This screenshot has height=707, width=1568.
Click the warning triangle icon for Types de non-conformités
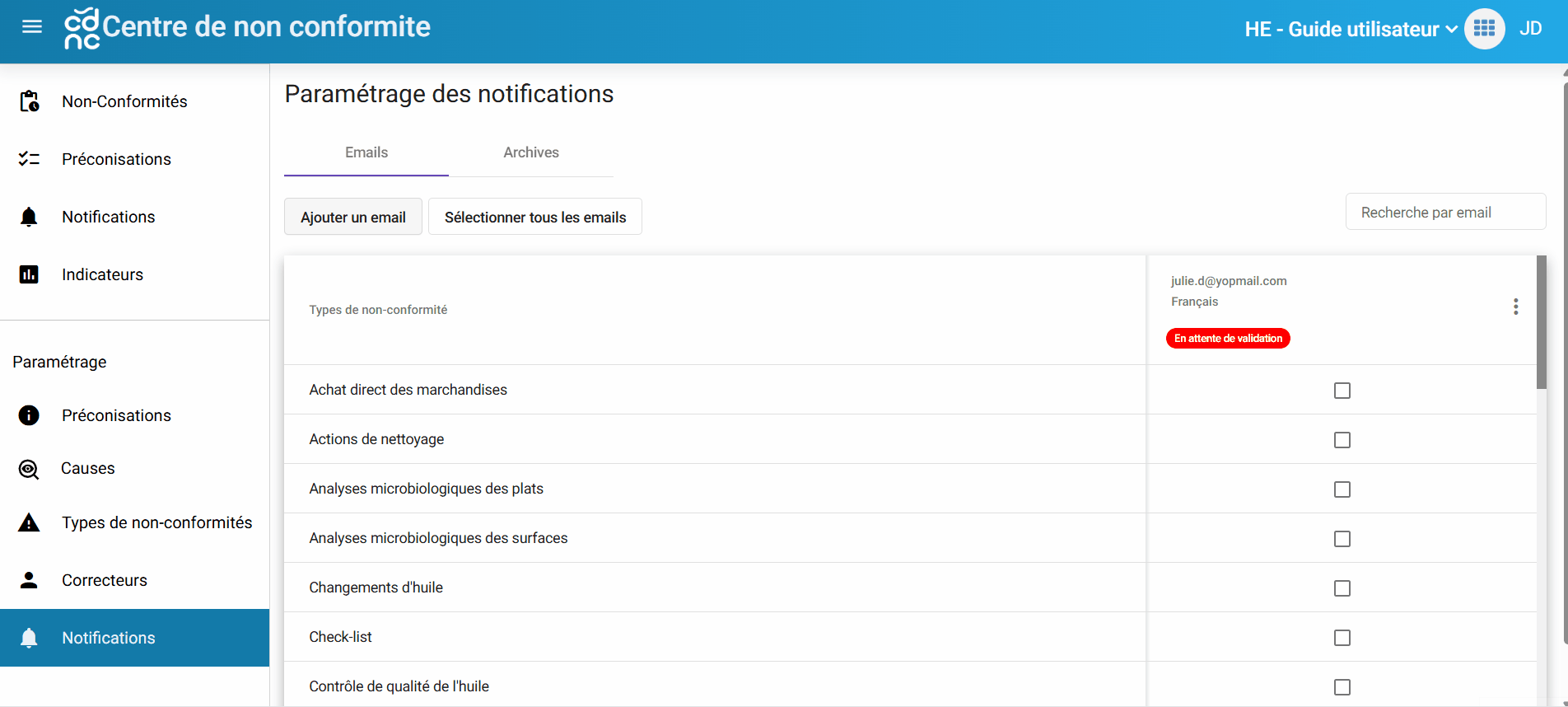(x=29, y=522)
